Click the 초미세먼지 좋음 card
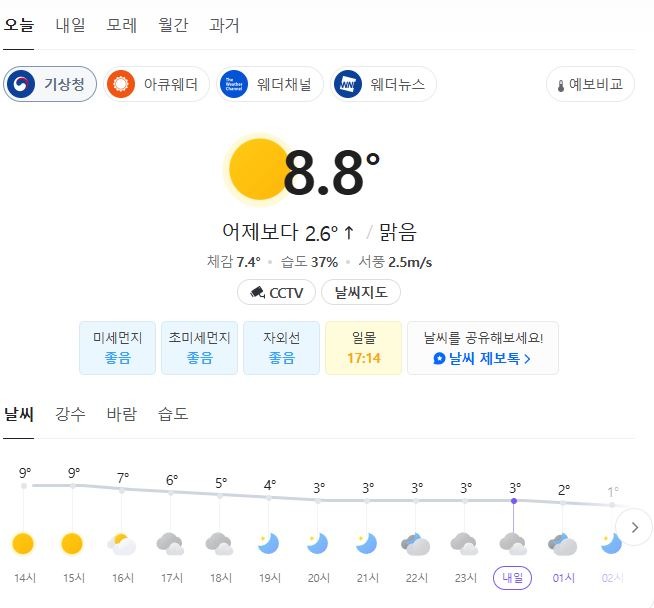The height and width of the screenshot is (608, 654). point(199,347)
